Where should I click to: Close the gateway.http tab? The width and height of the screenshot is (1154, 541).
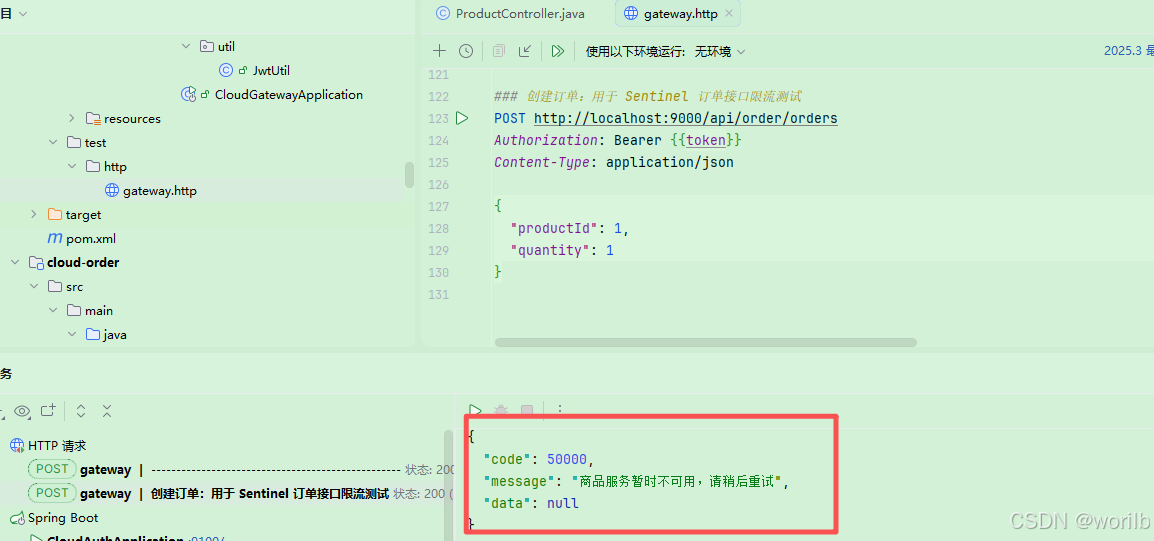click(729, 13)
